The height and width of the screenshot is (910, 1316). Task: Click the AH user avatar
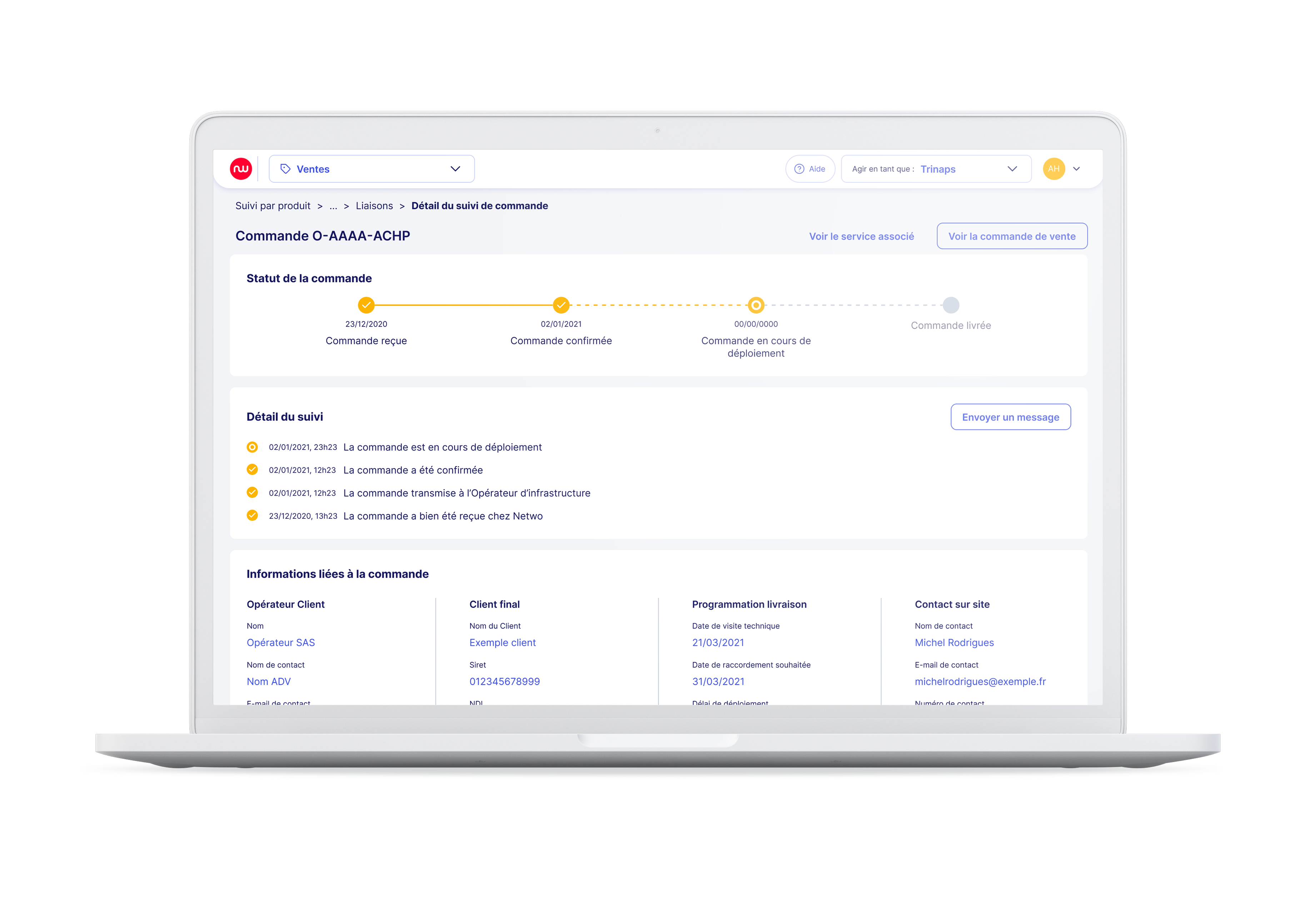tap(1053, 169)
